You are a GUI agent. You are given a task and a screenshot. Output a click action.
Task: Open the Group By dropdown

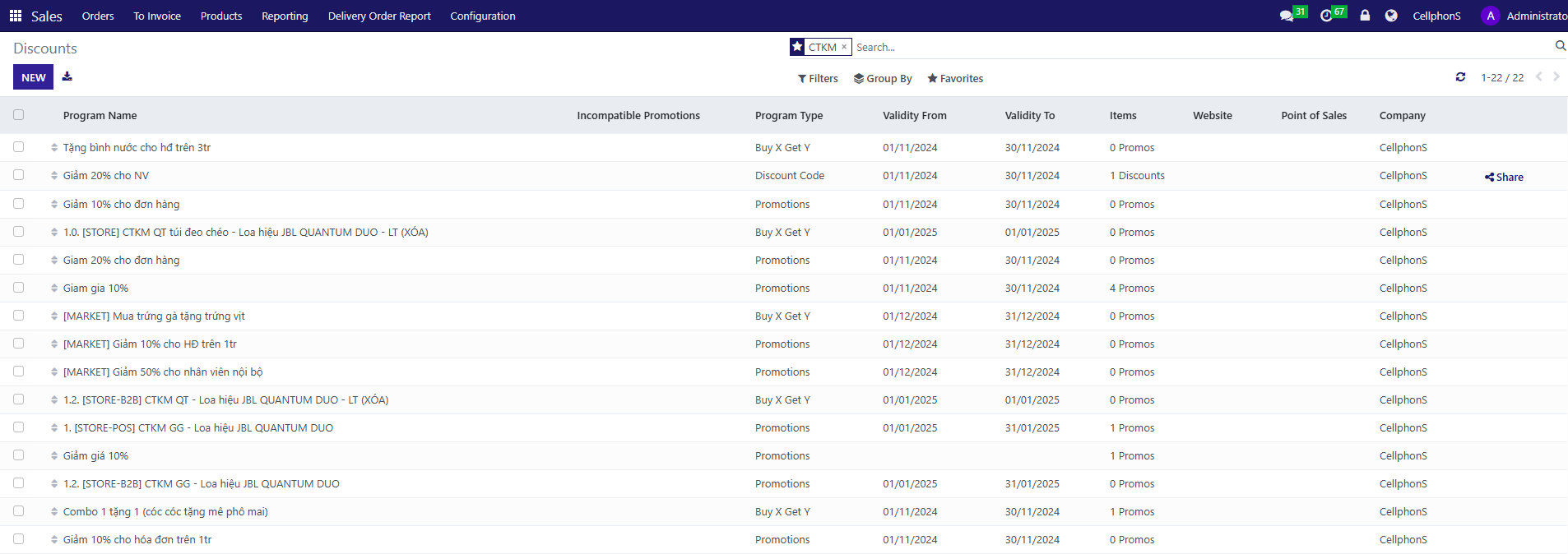point(883,79)
